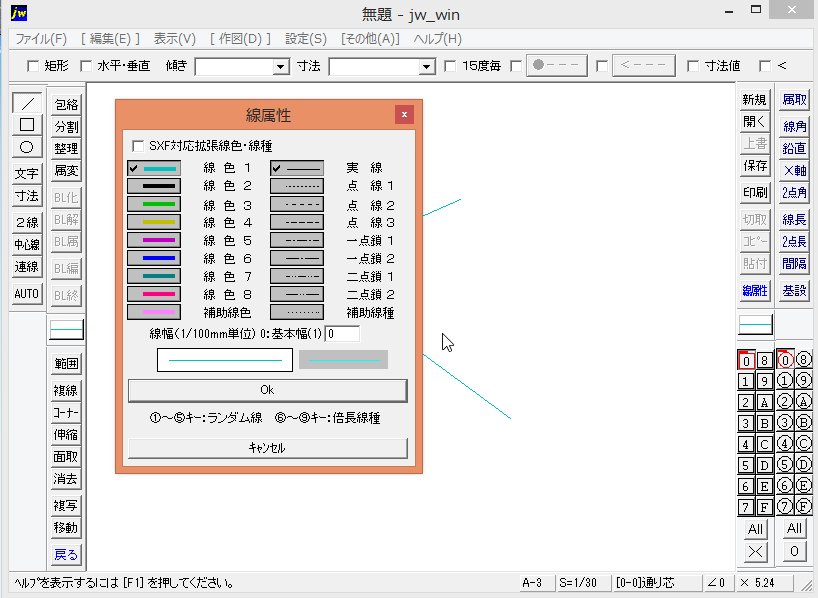
Task: Open the ファイル(F) menu
Action: tap(41, 39)
